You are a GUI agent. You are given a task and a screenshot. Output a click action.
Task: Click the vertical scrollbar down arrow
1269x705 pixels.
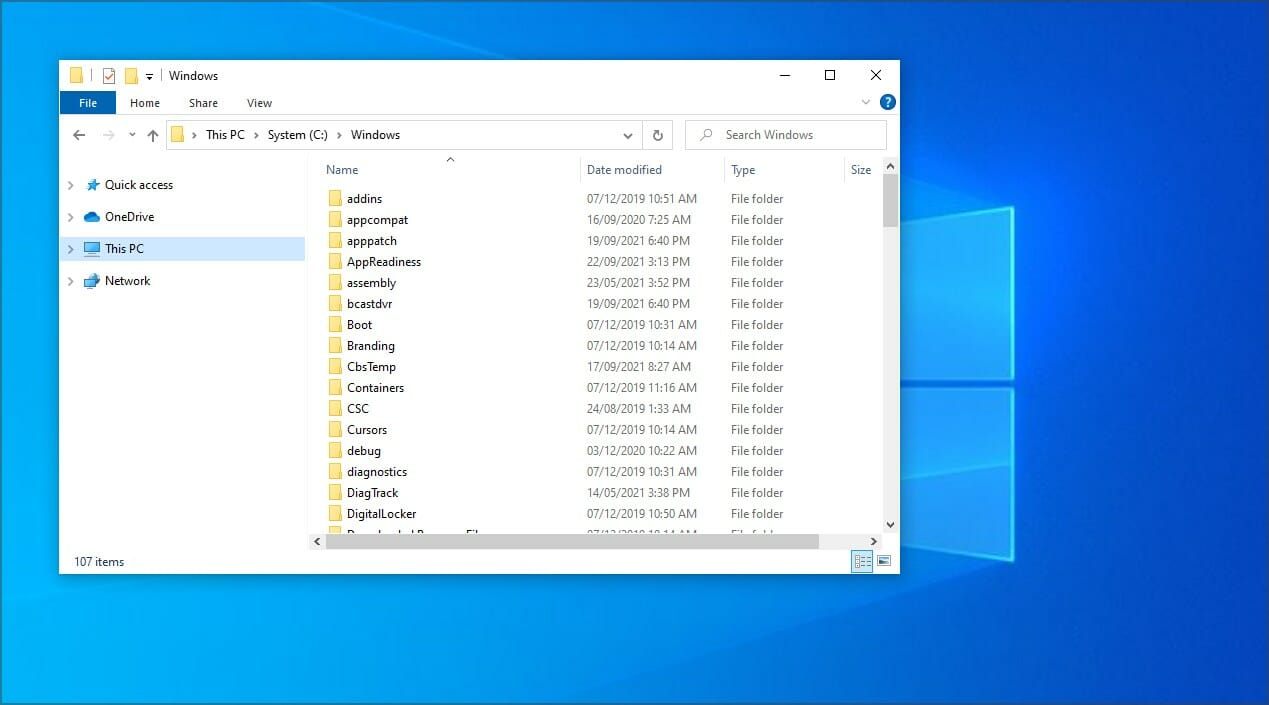[890, 524]
